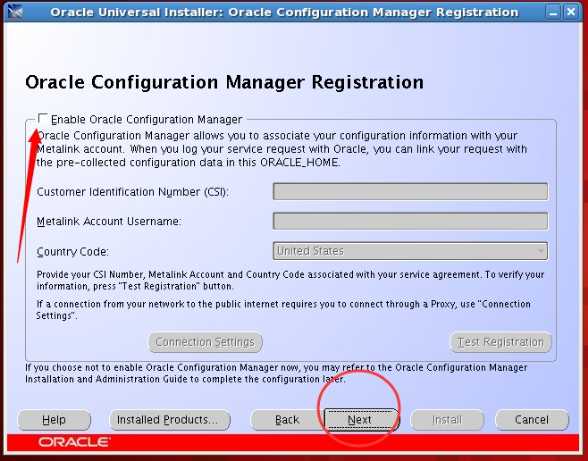Open Installed Products list
Screen dimensions: 588x461
(170, 420)
